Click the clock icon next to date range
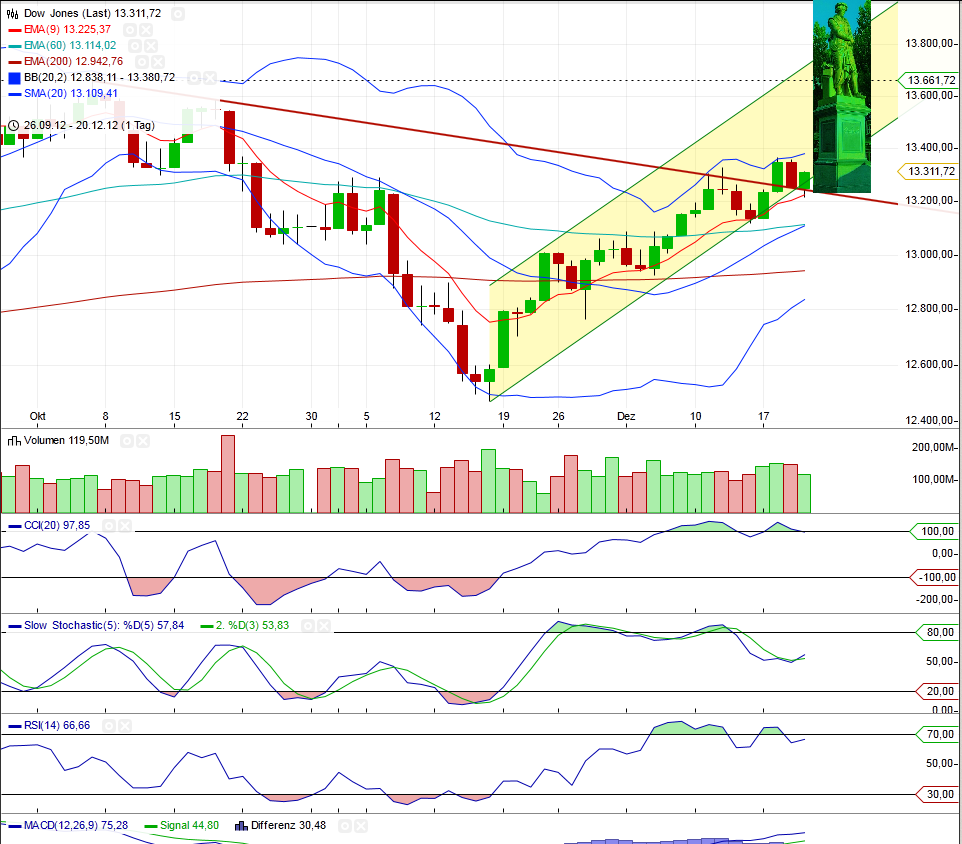This screenshot has width=962, height=844. coord(13,125)
